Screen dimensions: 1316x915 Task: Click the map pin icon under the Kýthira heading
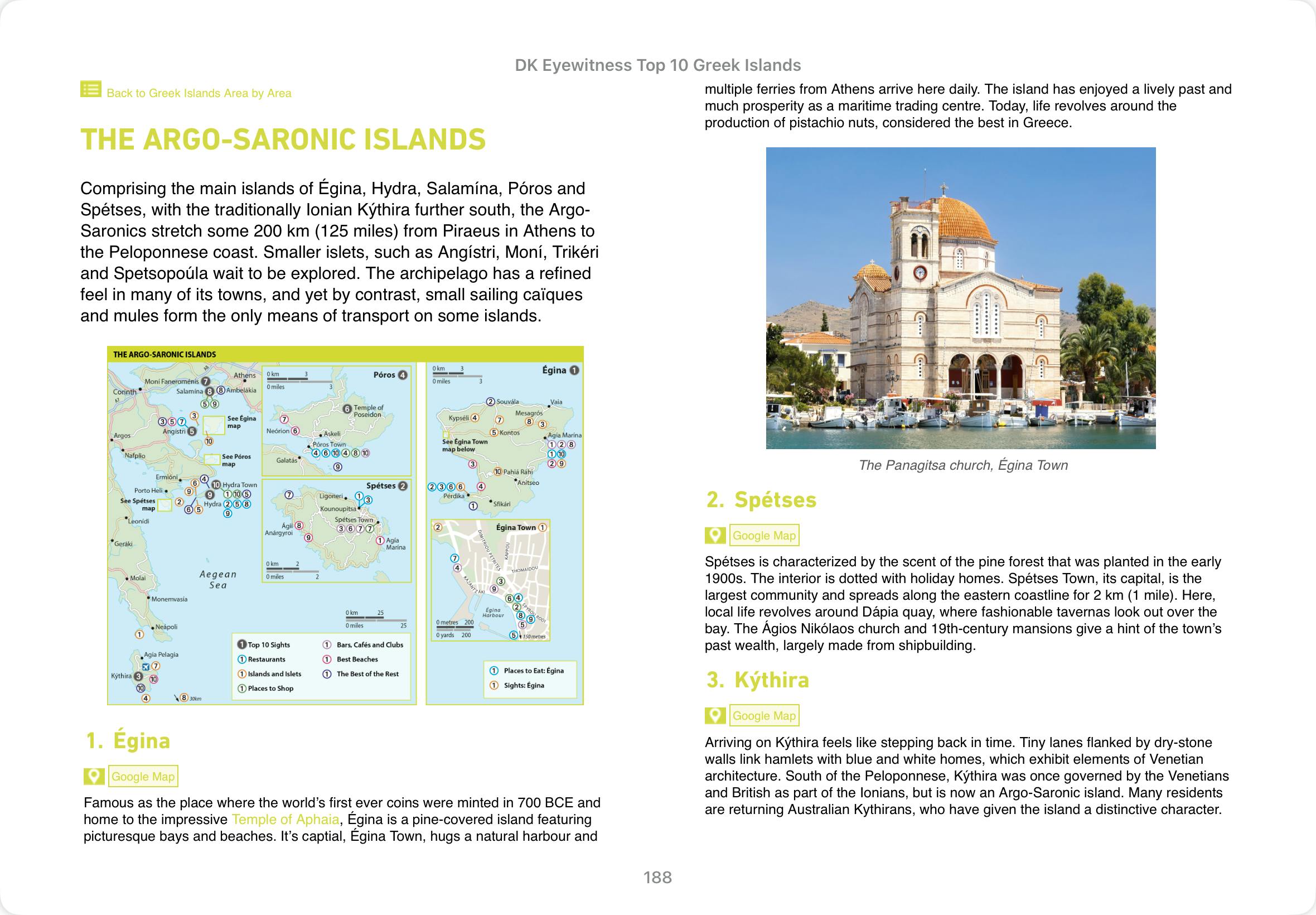(x=715, y=715)
